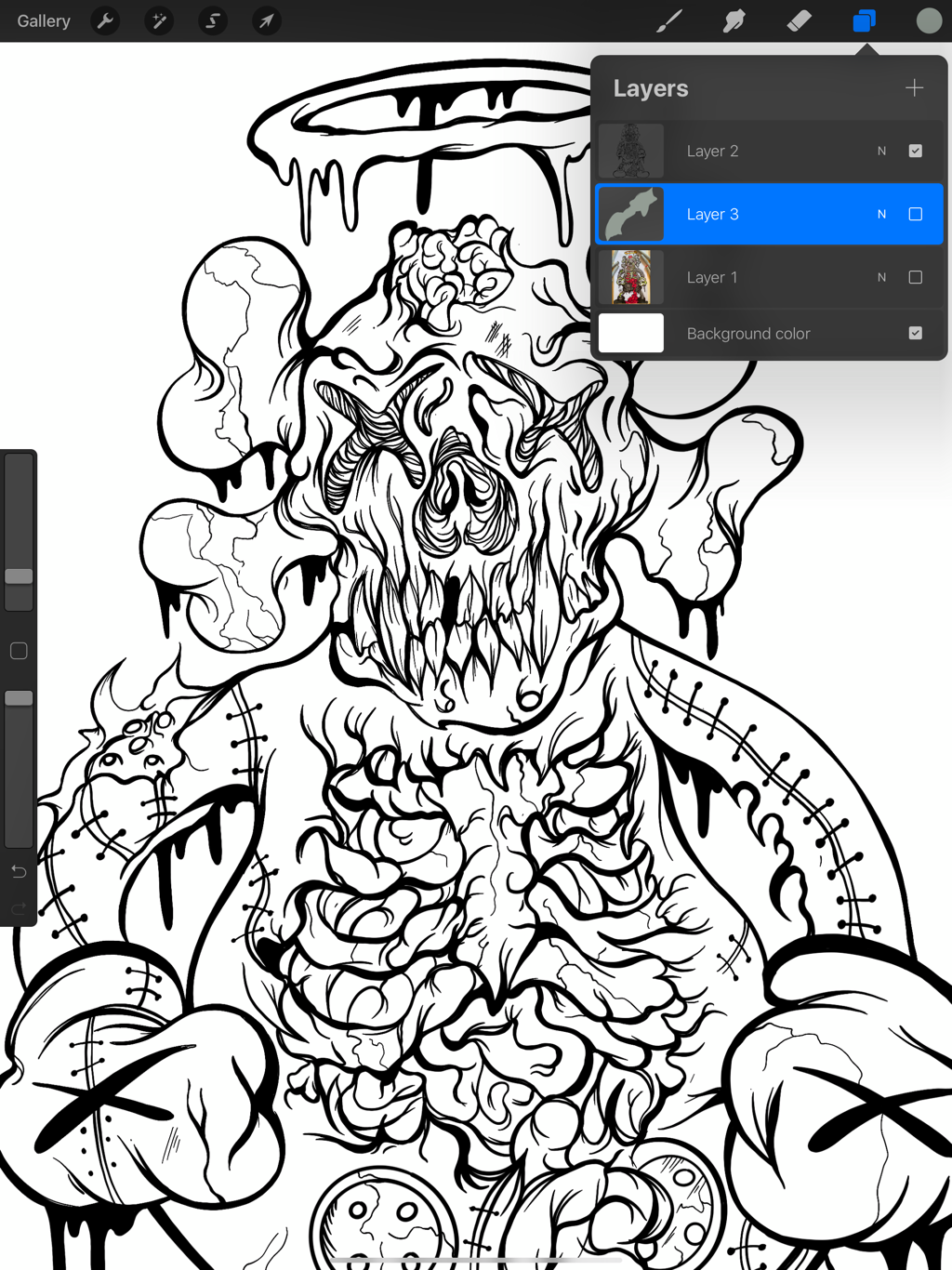This screenshot has width=952, height=1270.
Task: Tap the Layer 3 name label
Action: click(712, 214)
